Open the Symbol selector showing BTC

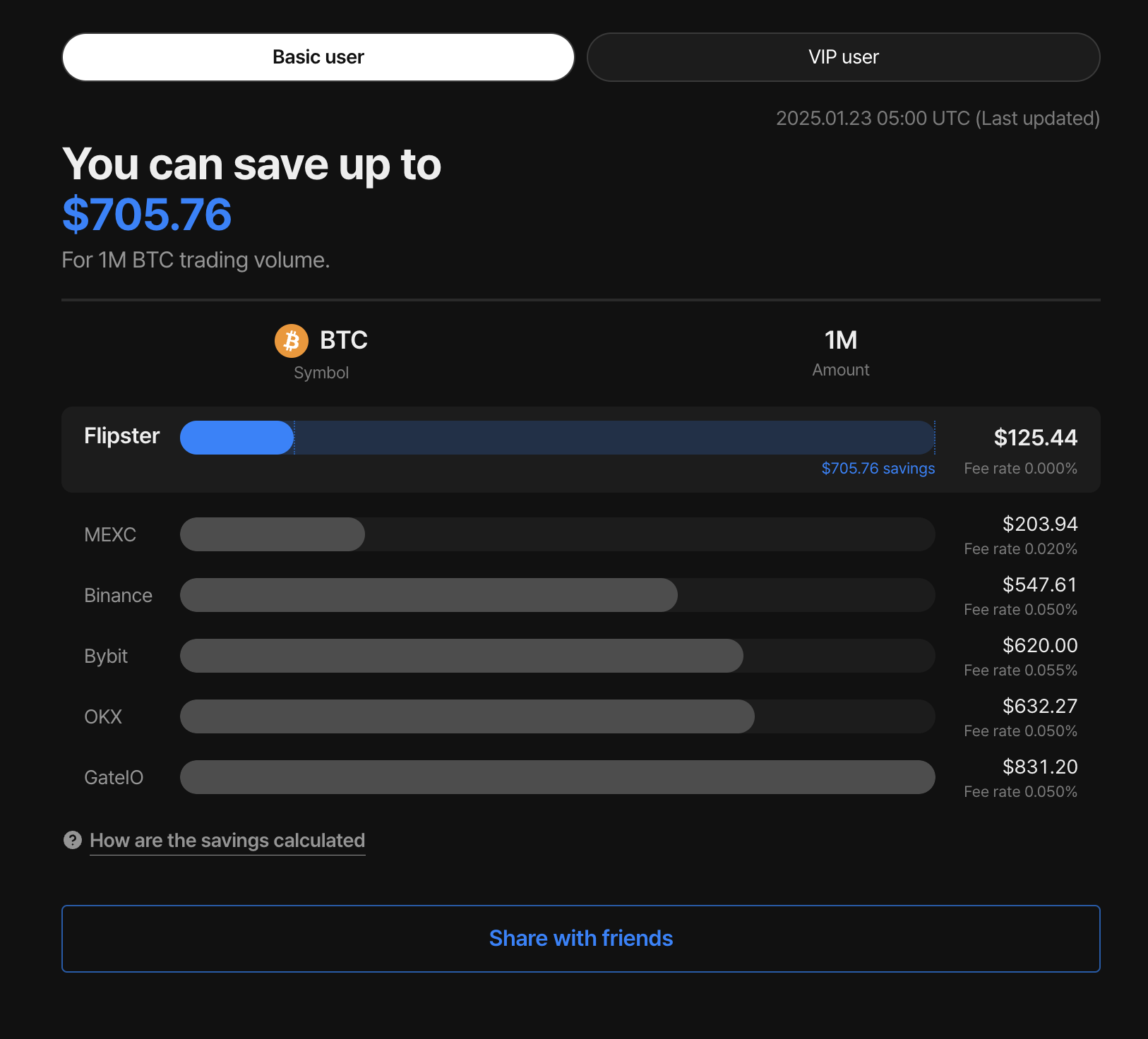click(321, 352)
